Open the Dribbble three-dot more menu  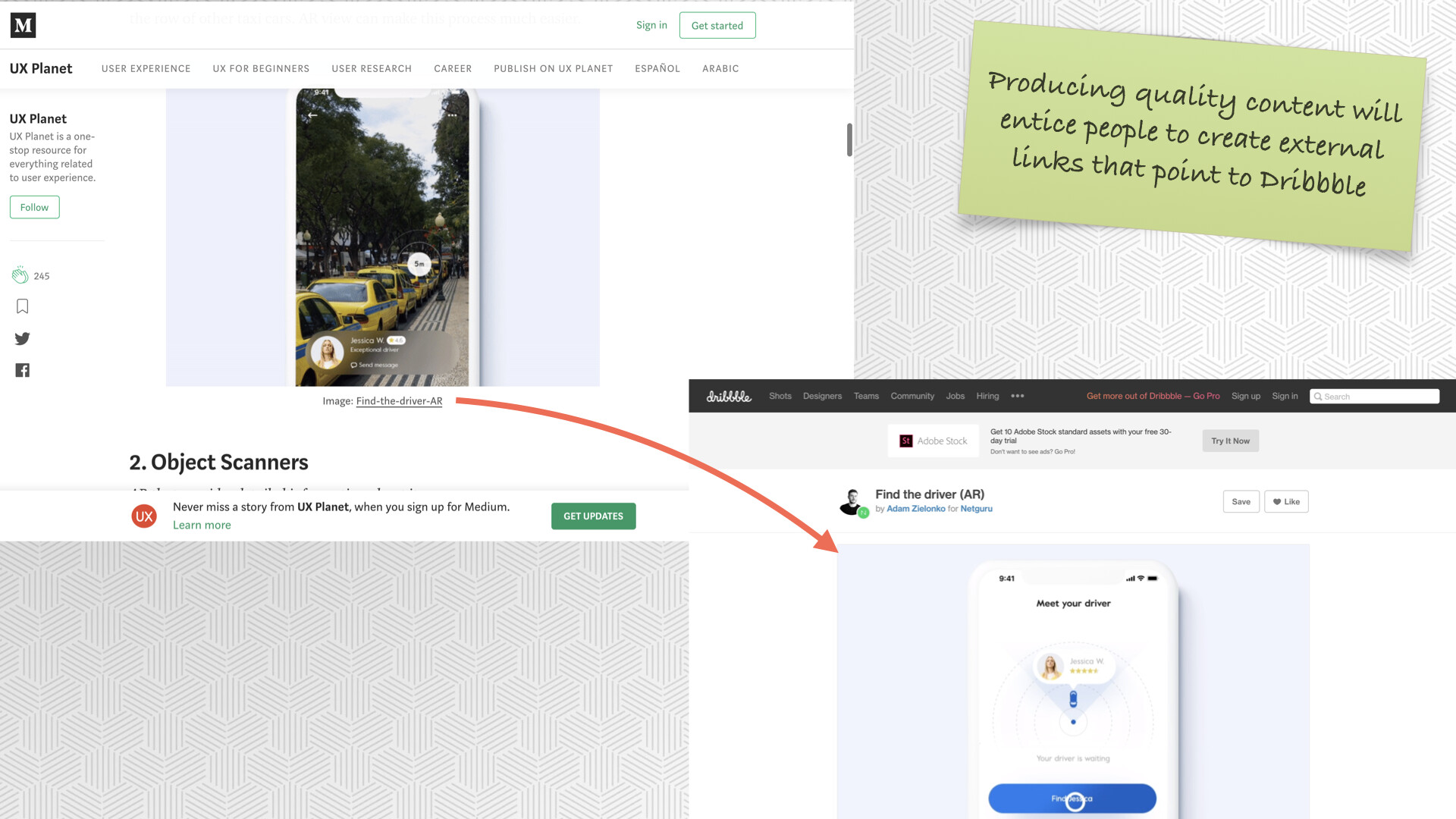coord(1017,396)
